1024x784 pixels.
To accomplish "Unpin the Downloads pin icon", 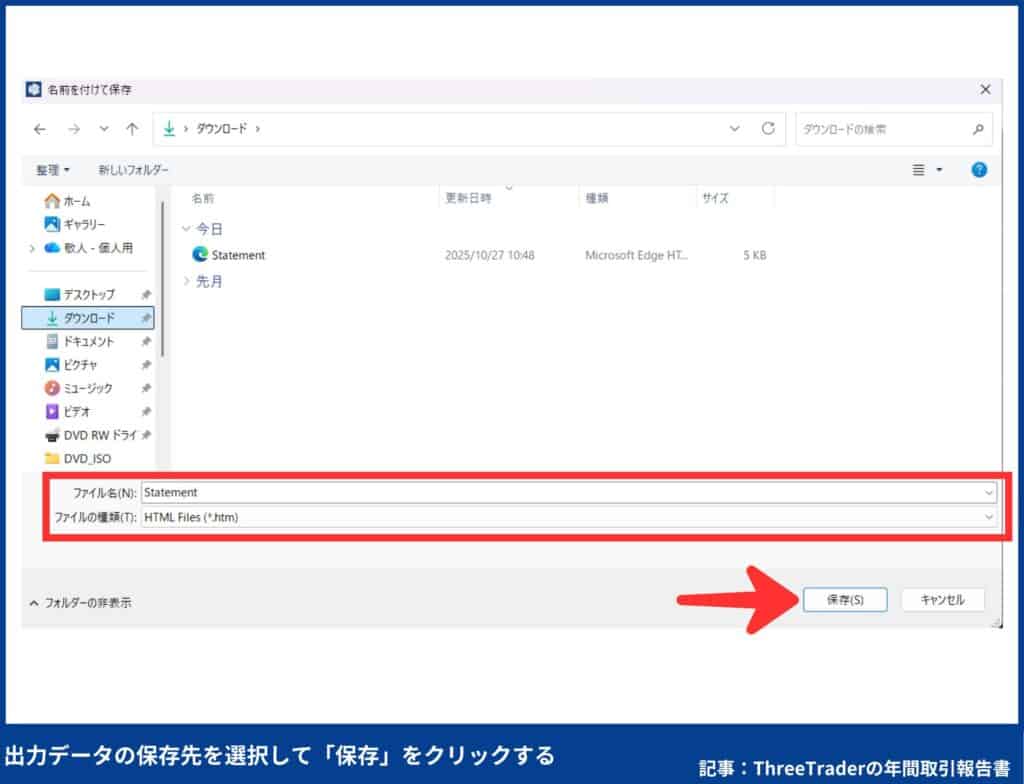I will coord(145,317).
